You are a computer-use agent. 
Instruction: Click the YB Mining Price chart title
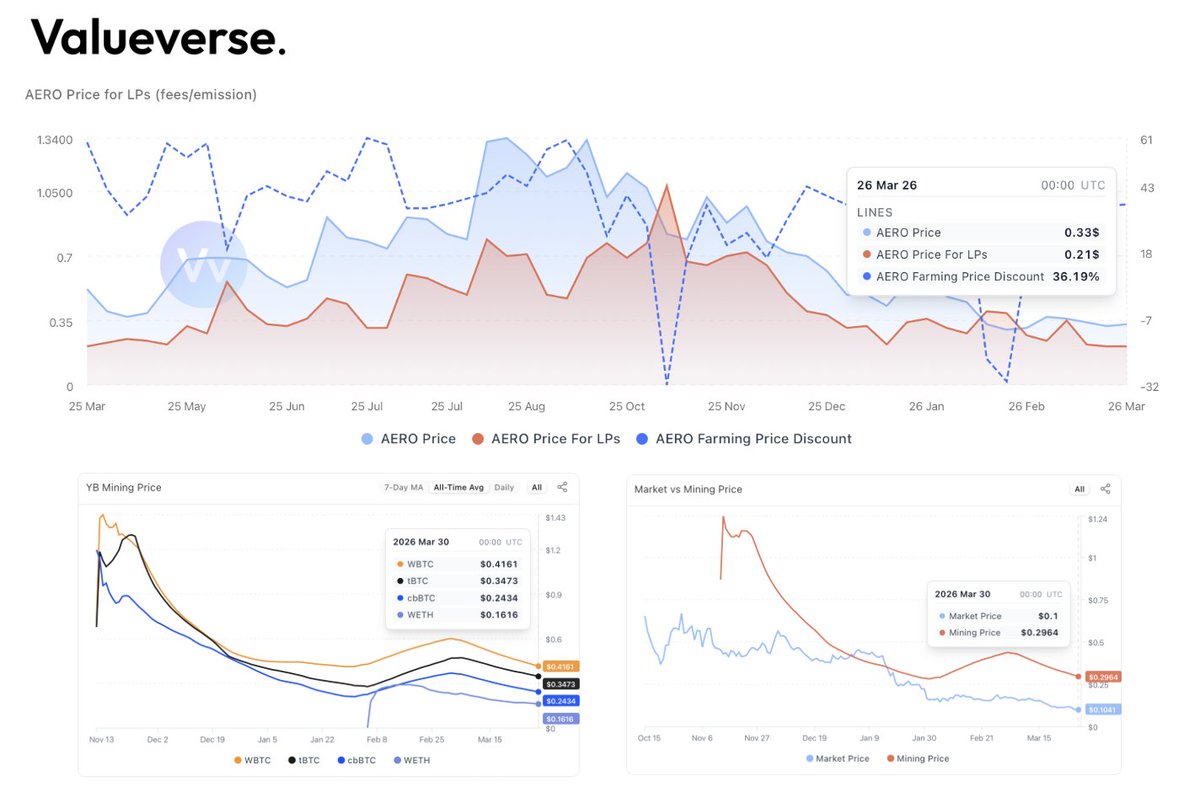click(125, 487)
